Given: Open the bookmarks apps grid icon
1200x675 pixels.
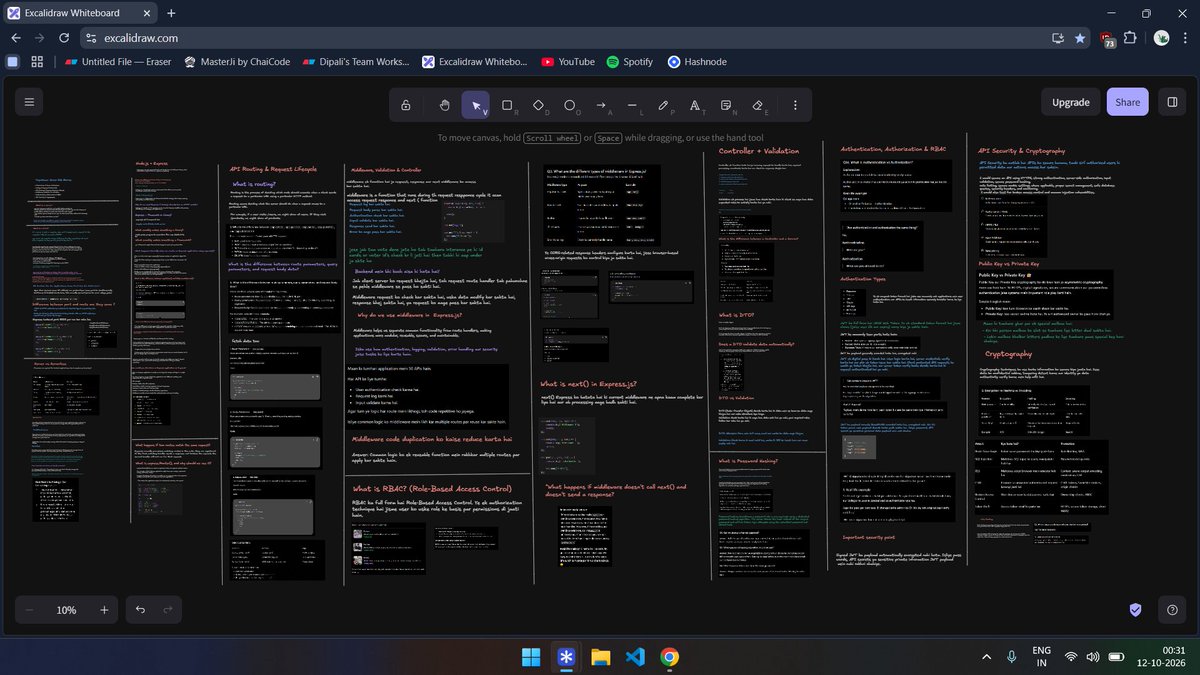Looking at the screenshot, I should point(37,61).
